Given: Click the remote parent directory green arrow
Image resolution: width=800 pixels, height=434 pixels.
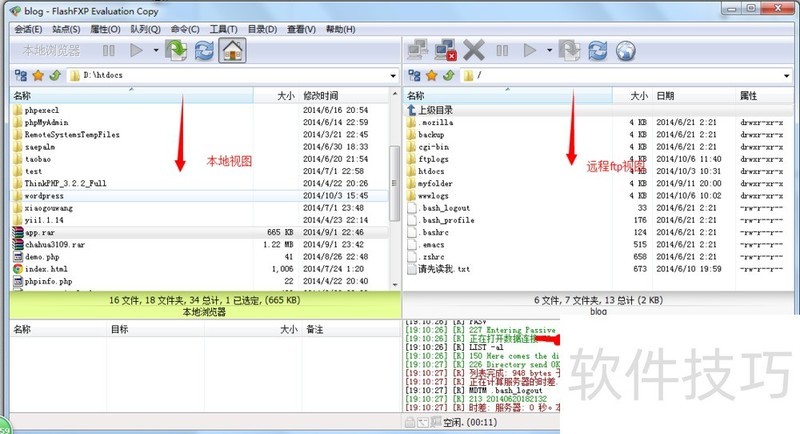Looking at the screenshot, I should click(449, 75).
